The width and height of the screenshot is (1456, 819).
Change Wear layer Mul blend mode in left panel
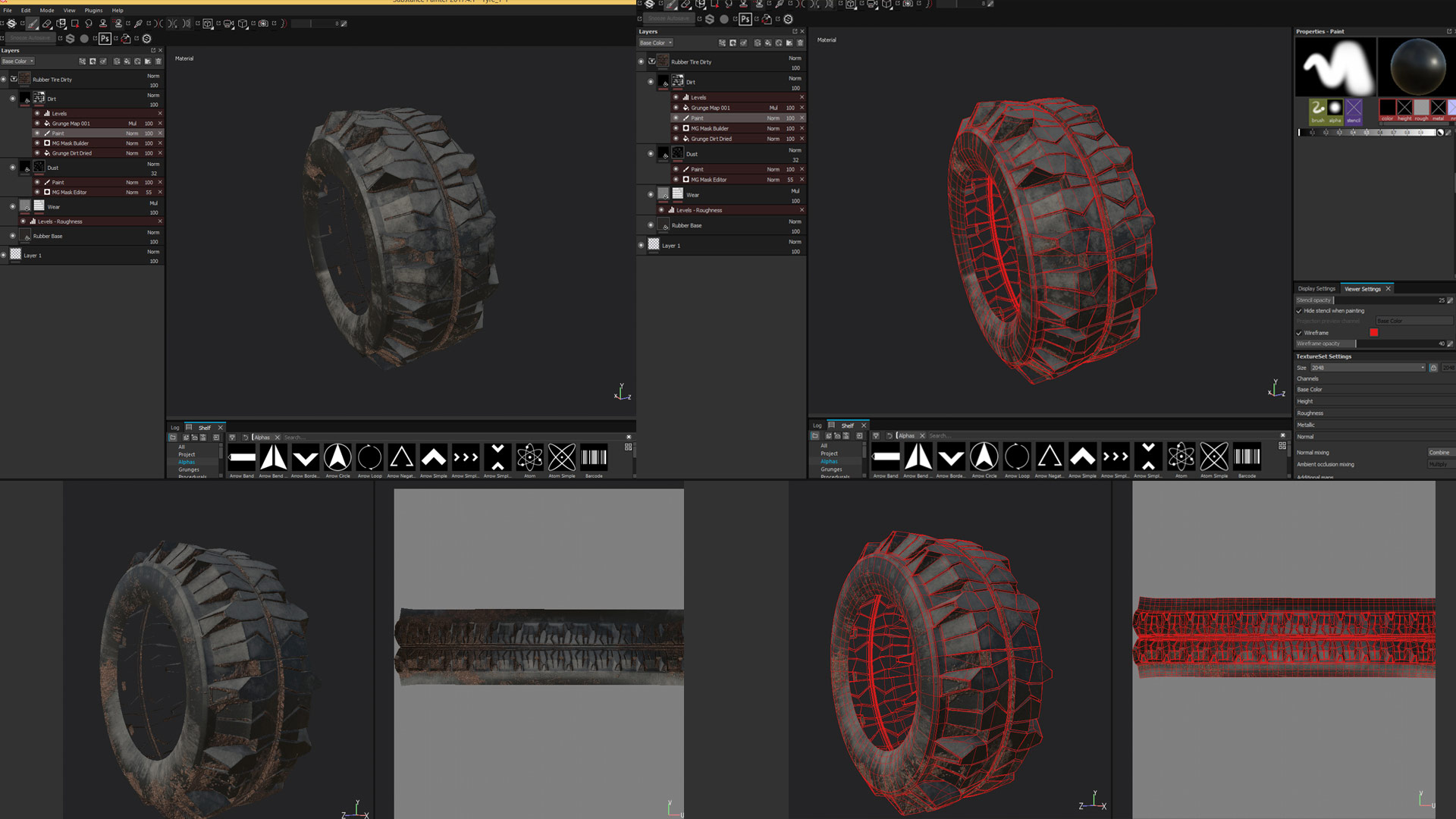pos(154,203)
